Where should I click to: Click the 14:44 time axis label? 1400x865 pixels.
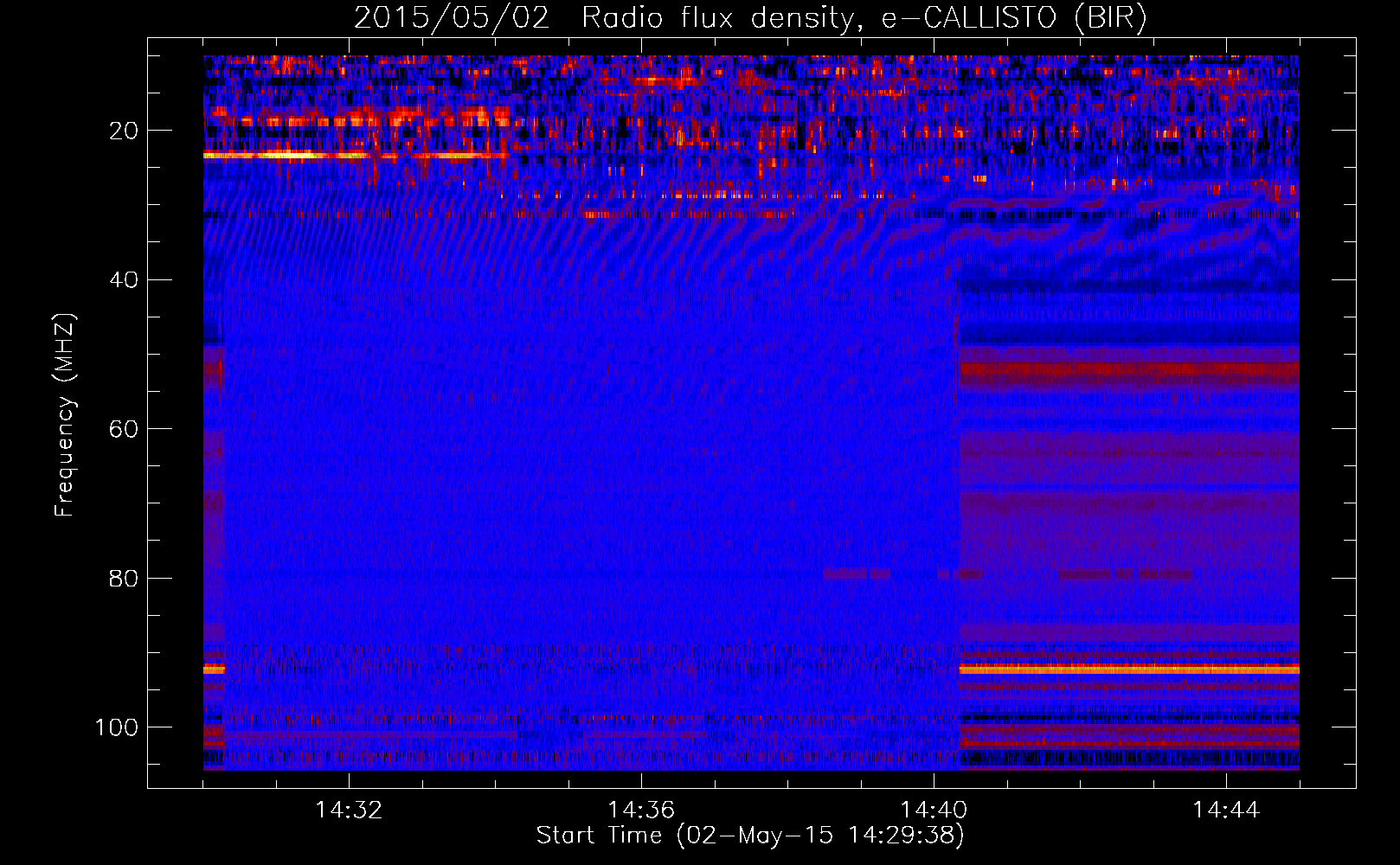coord(1226,811)
